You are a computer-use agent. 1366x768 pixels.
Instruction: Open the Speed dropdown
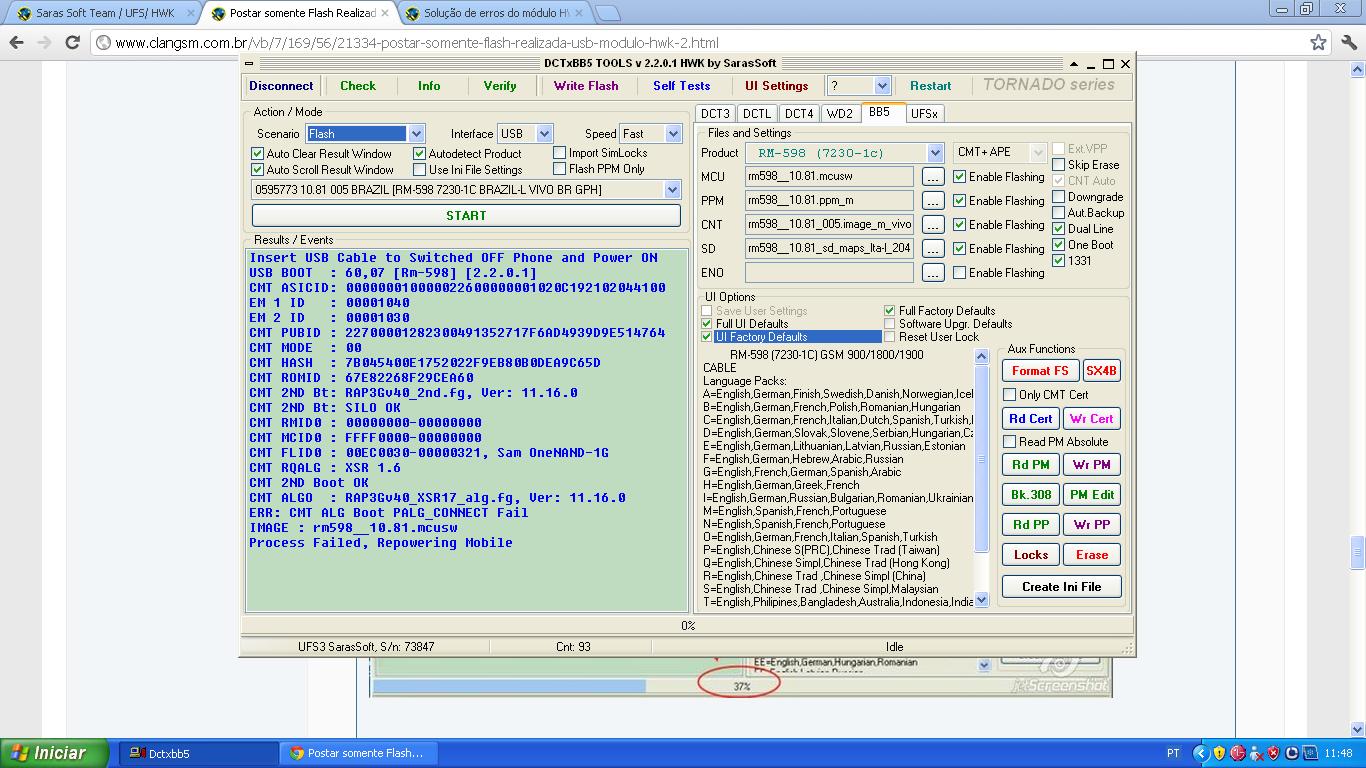click(673, 134)
